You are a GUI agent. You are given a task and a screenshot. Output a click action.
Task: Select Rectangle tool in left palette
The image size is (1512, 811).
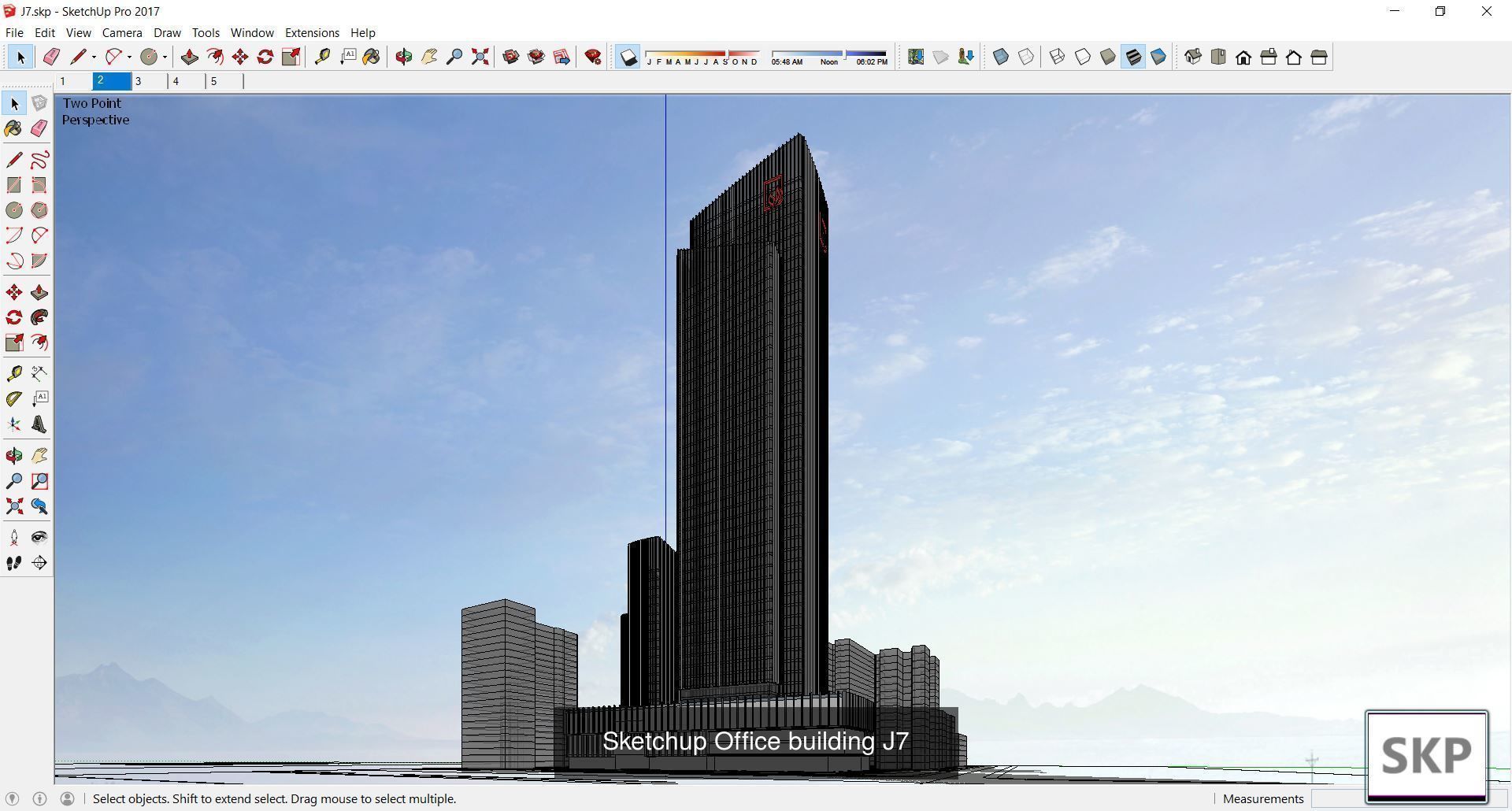pyautogui.click(x=14, y=185)
